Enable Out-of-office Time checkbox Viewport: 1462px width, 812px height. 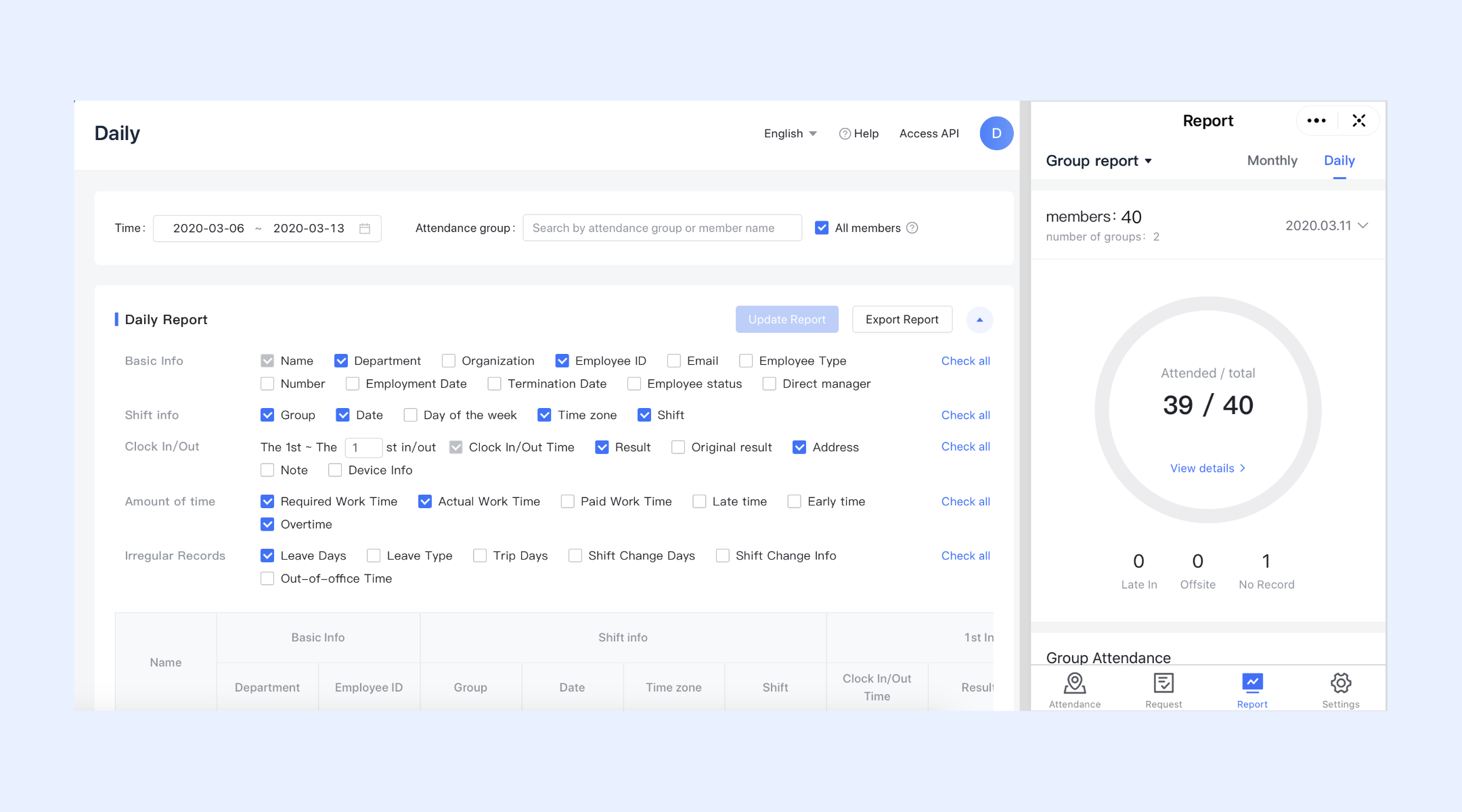[267, 579]
